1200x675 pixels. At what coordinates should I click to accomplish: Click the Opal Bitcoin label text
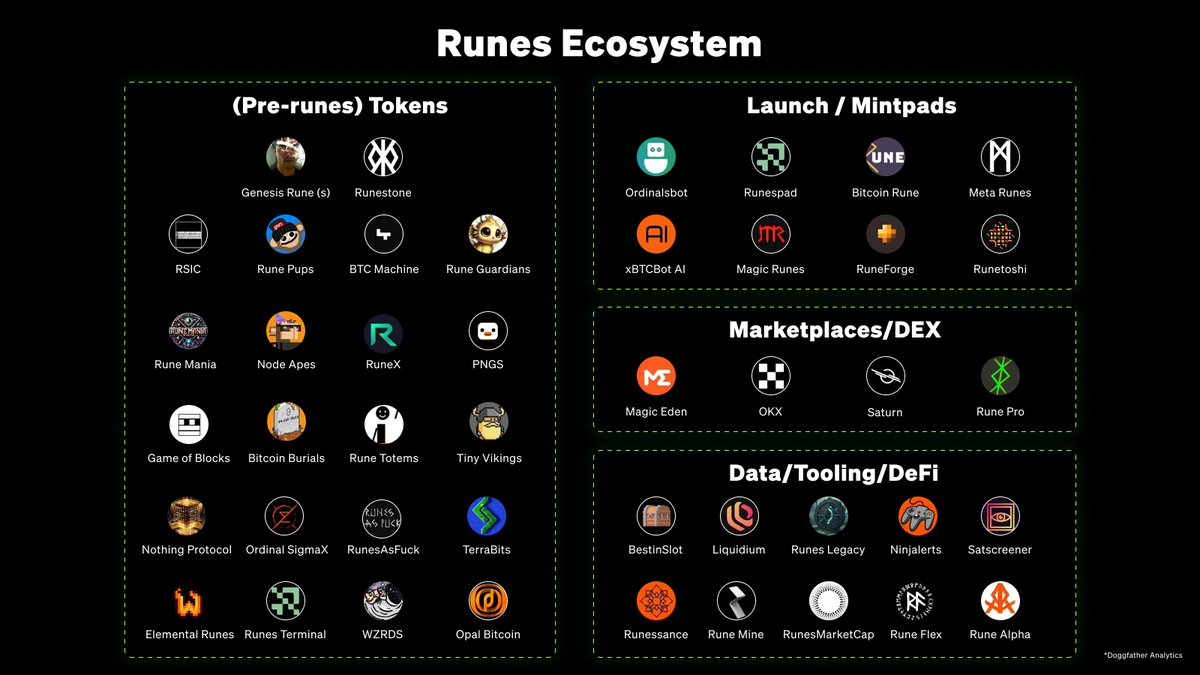pyautogui.click(x=488, y=635)
